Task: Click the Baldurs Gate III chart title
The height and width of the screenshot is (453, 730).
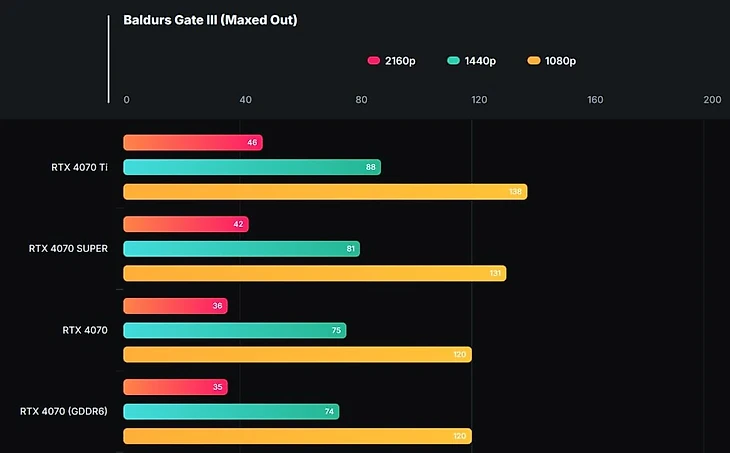Action: click(210, 20)
